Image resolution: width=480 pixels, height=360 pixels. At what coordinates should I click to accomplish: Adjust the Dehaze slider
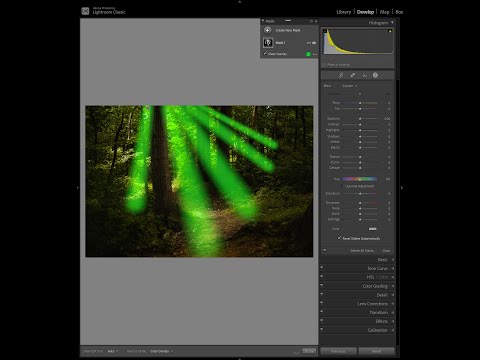[360, 168]
